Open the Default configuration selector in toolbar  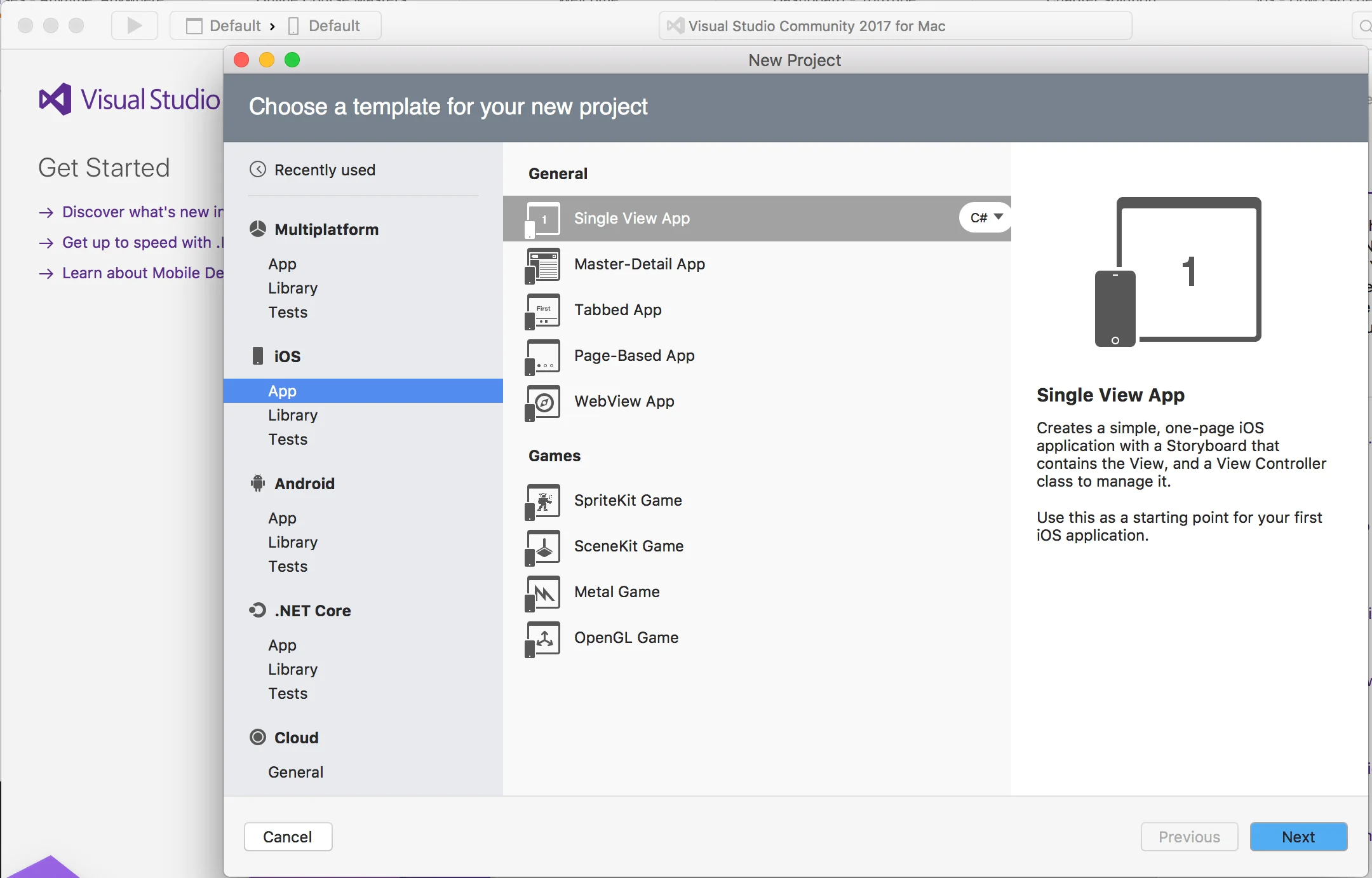[224, 25]
